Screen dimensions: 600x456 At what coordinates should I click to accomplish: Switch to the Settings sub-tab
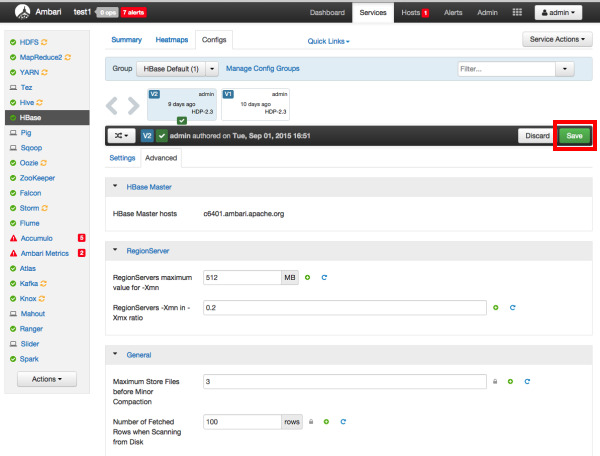[x=122, y=158]
